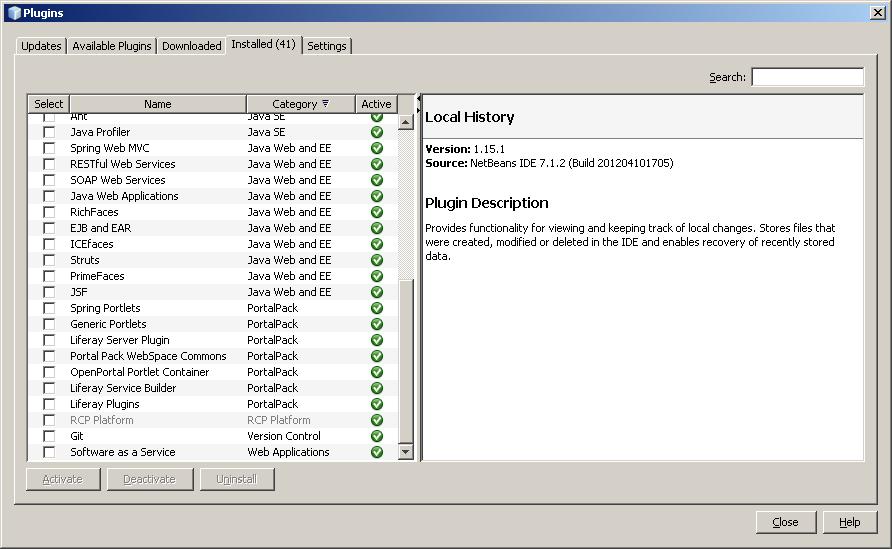892x549 pixels.
Task: Click the plugin list vertical scrollbar thumb
Action: click(405, 360)
